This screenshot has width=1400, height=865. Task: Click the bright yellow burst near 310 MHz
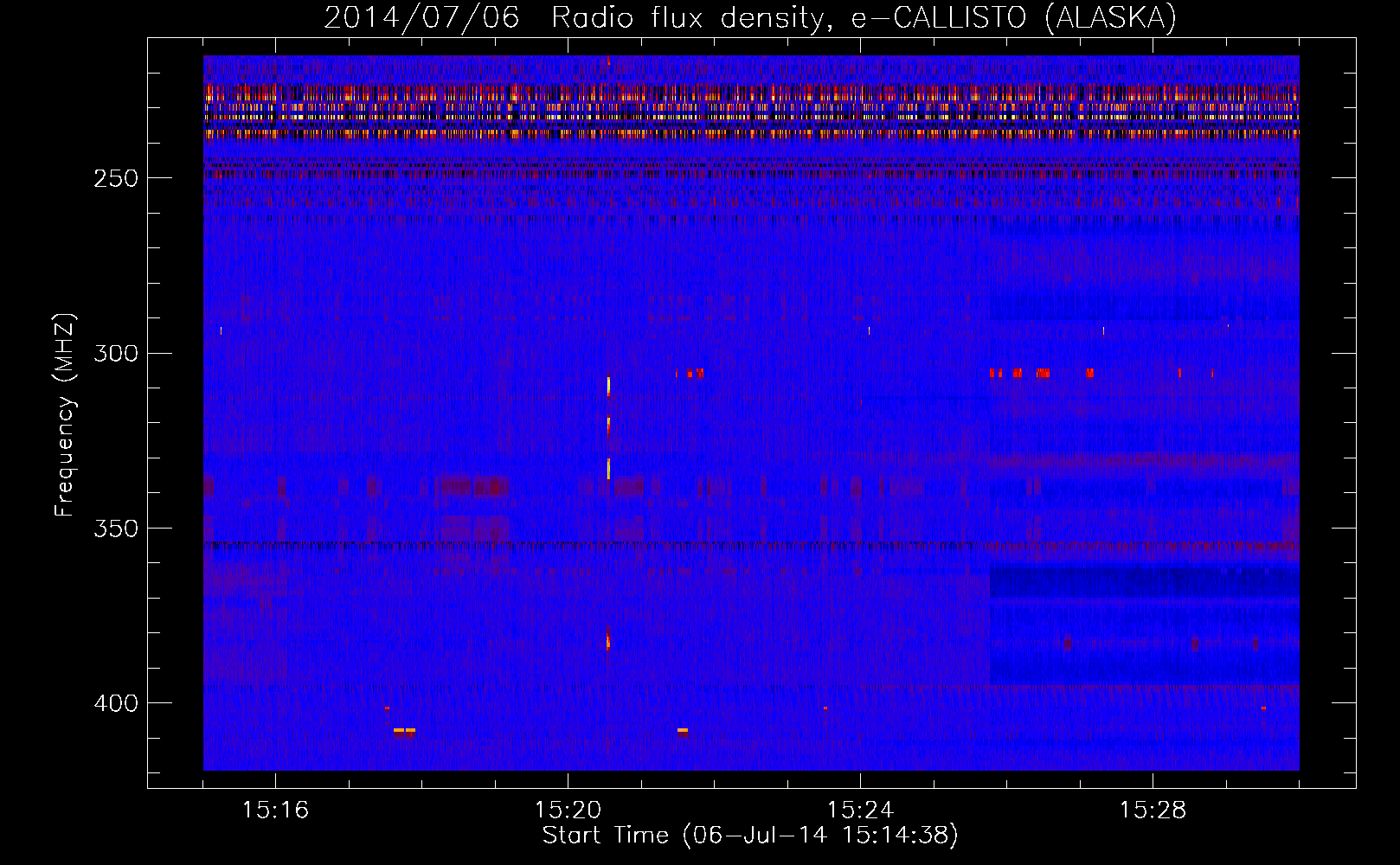point(608,385)
